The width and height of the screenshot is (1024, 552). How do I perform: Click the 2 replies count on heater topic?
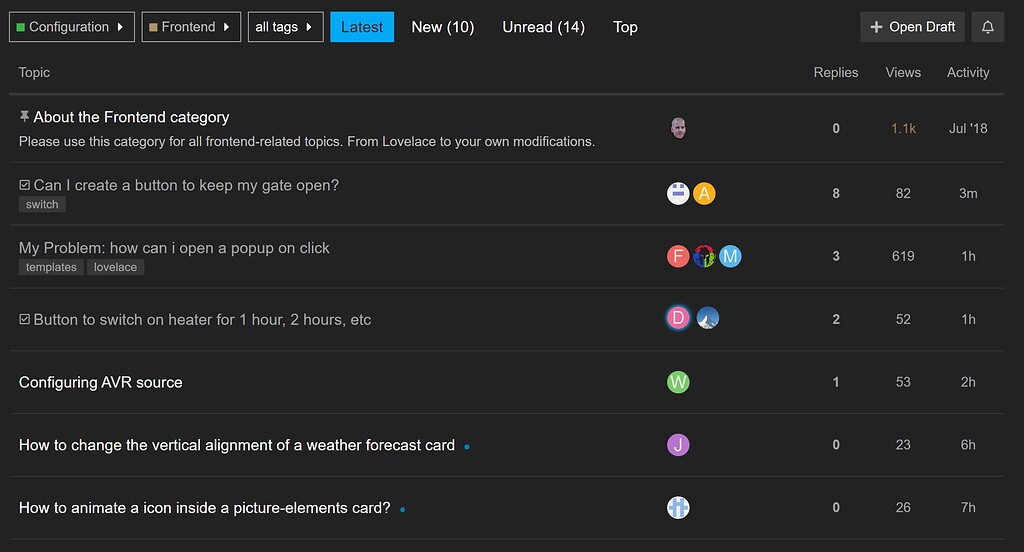coord(836,319)
